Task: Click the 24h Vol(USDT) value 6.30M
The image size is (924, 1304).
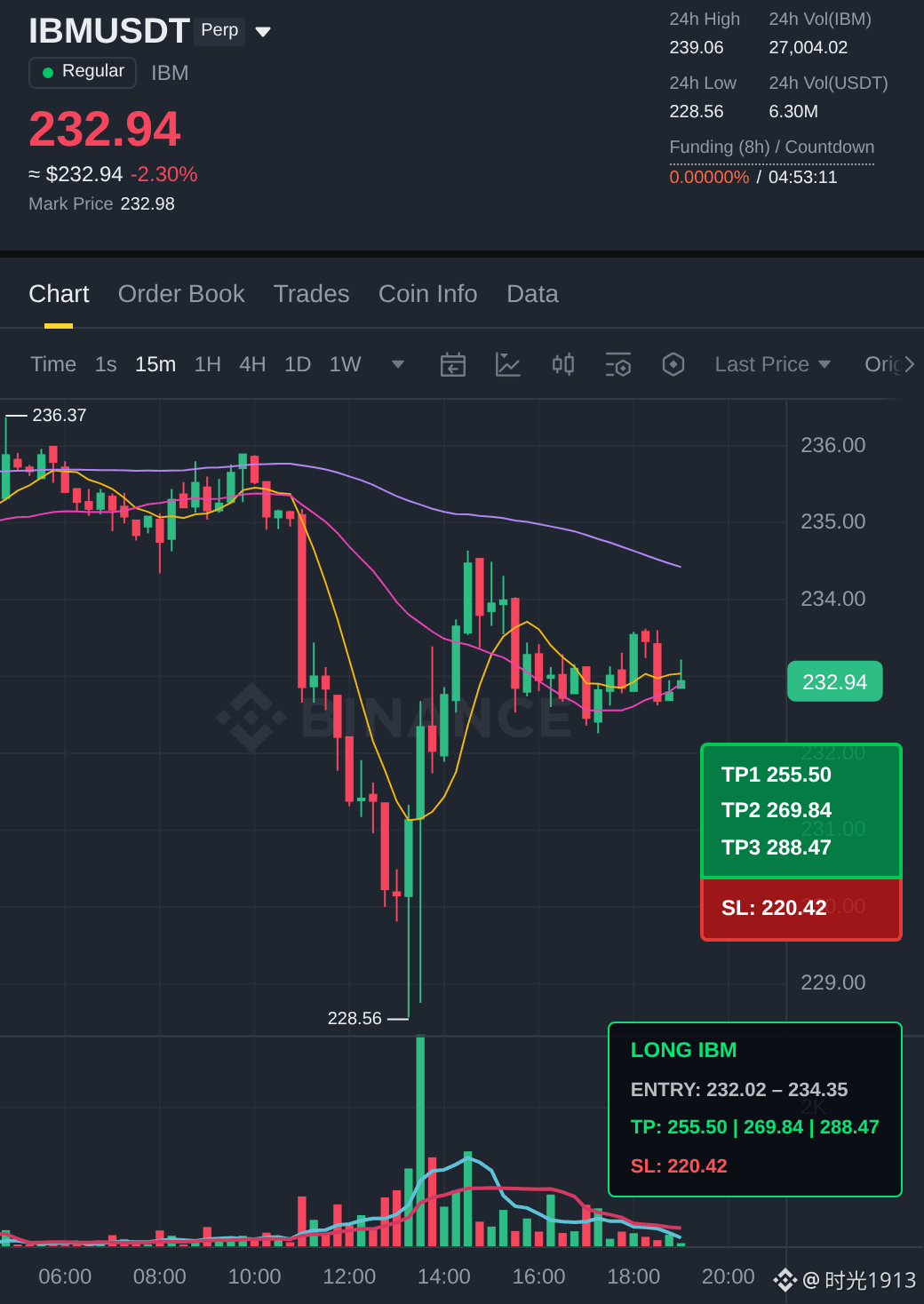Action: 793,111
